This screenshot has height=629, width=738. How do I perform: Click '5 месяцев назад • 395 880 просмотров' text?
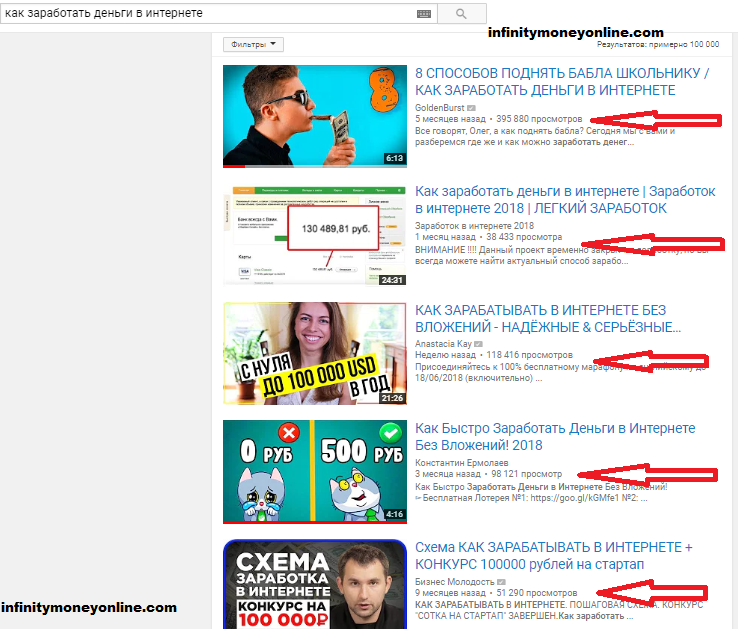(498, 119)
